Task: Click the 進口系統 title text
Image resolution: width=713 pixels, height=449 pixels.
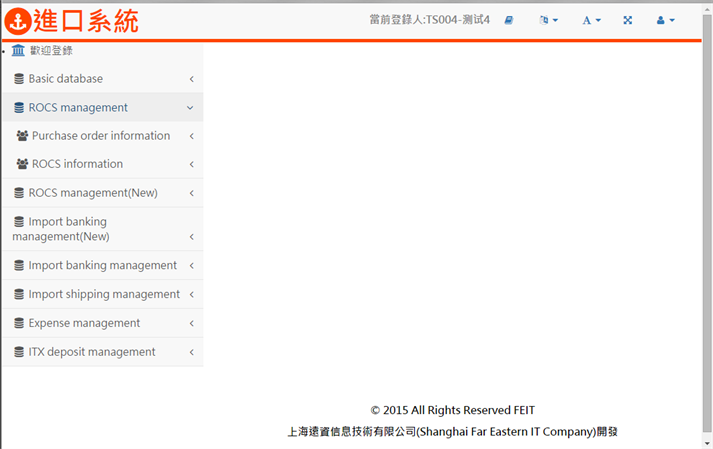Action: coord(86,20)
